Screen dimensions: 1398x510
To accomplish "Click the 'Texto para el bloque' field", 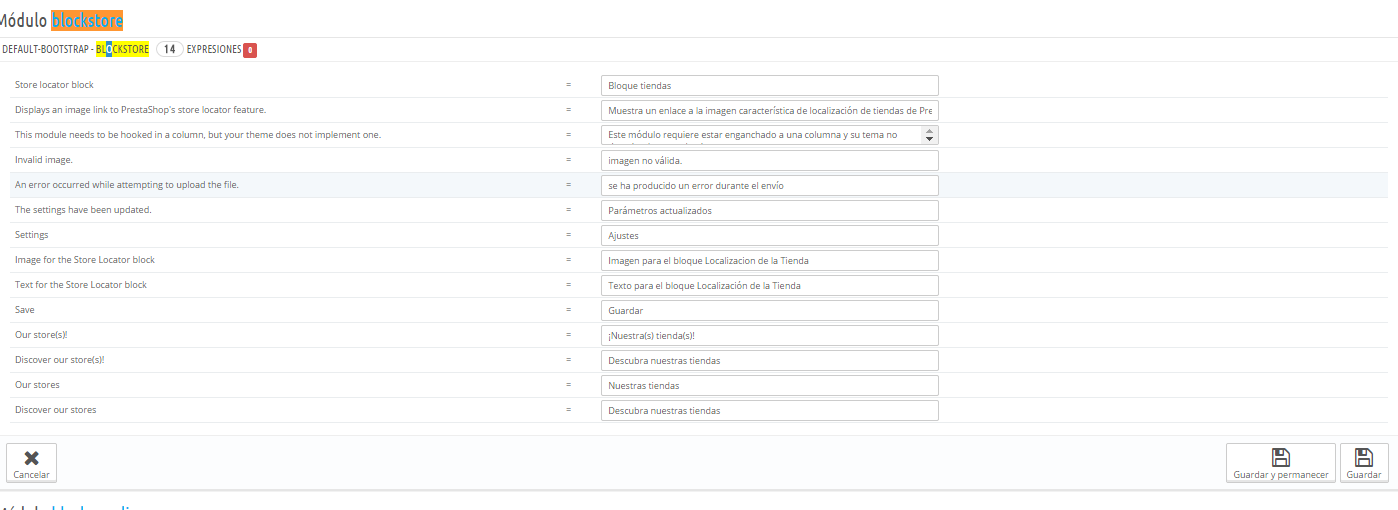I will [769, 285].
